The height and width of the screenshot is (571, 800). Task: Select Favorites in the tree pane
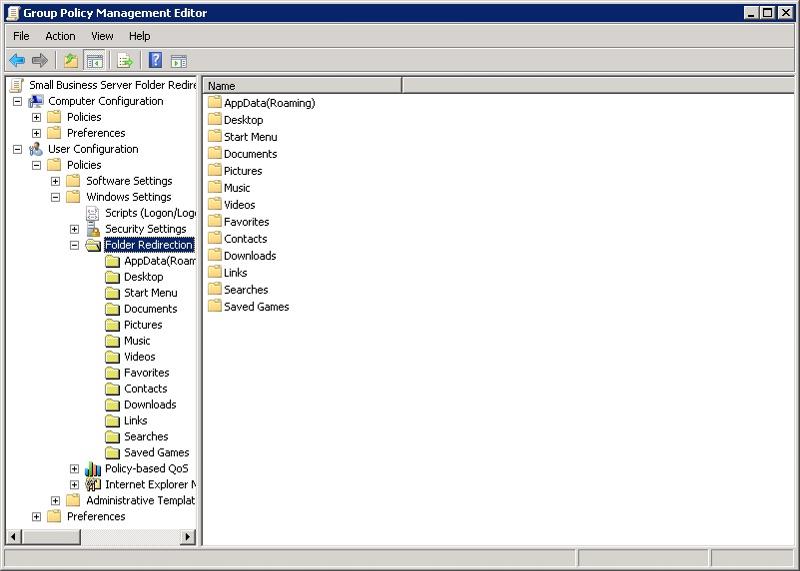point(146,373)
